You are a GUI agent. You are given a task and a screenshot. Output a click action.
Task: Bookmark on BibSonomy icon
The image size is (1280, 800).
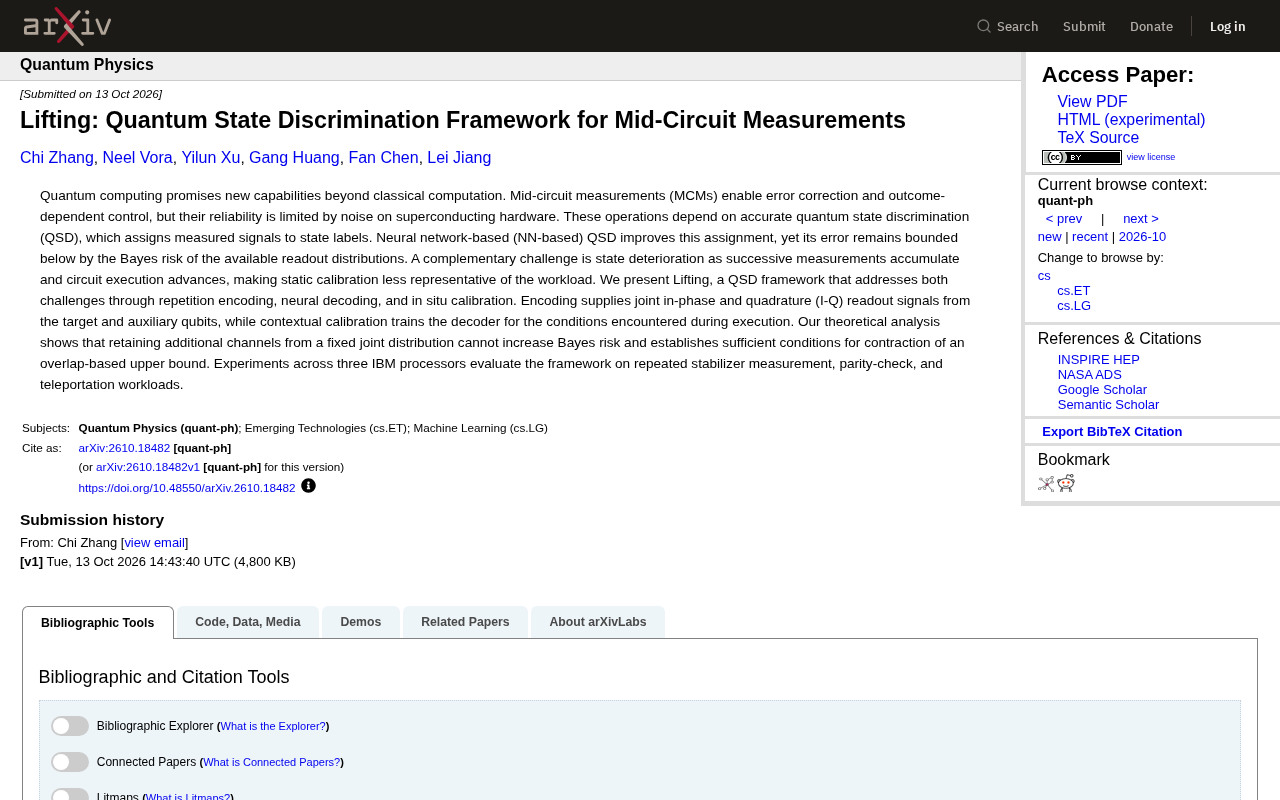pos(1046,484)
